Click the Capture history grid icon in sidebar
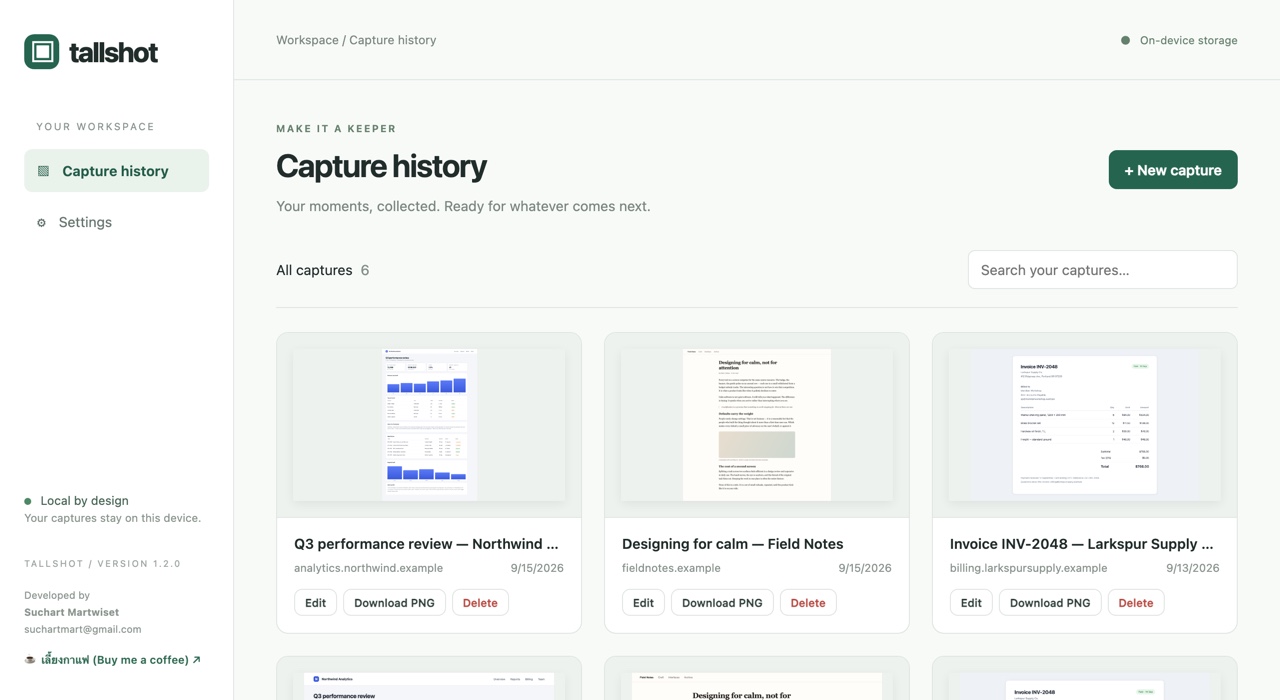 point(43,171)
